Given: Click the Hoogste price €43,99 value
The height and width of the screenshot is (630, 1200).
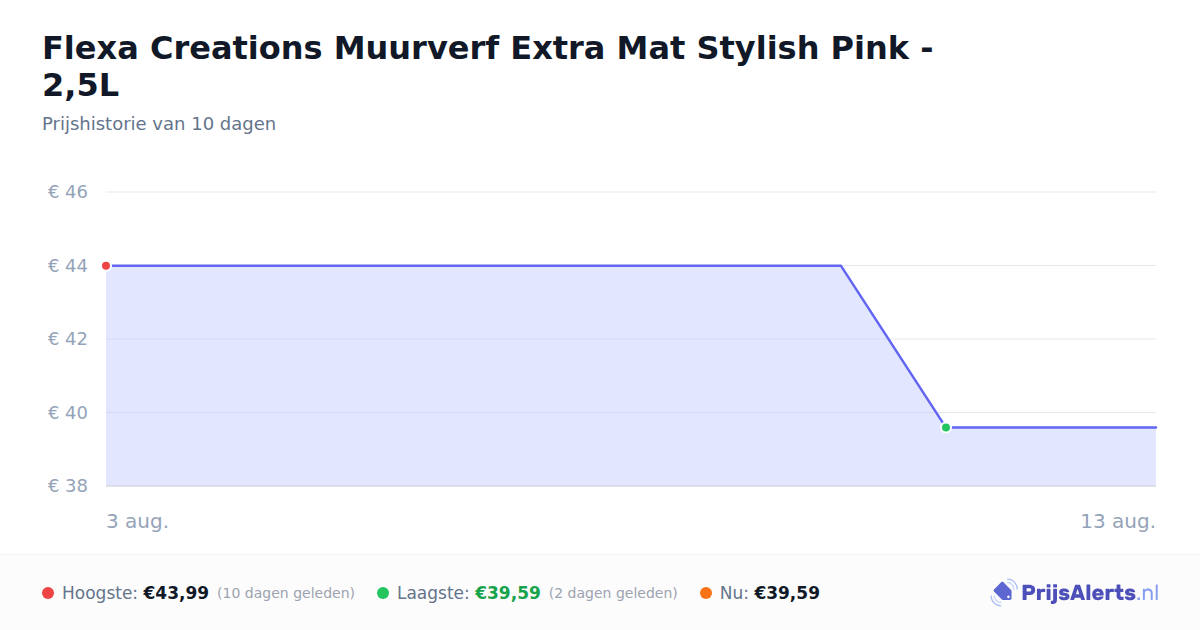Looking at the screenshot, I should (176, 593).
